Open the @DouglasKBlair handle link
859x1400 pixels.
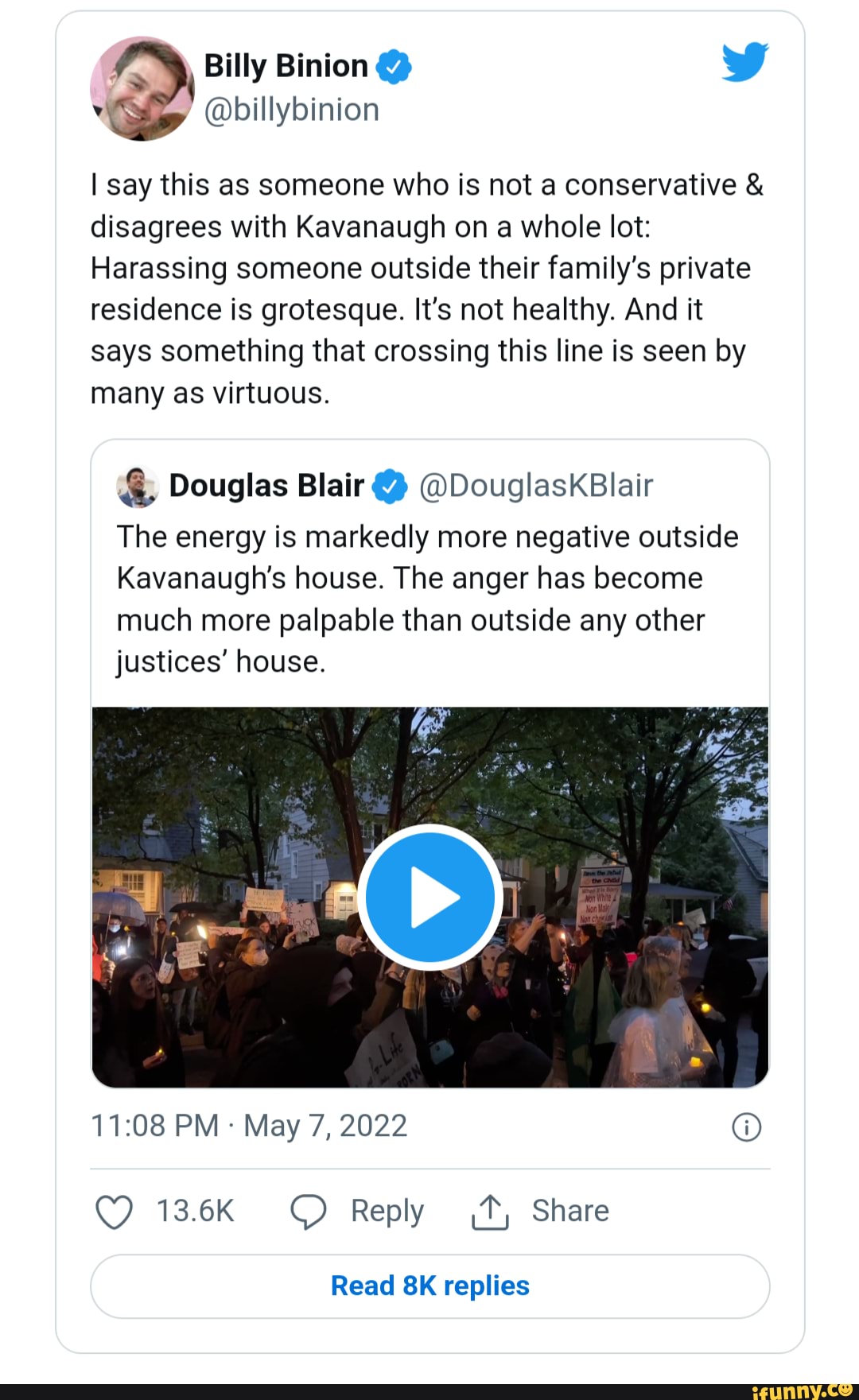pos(535,486)
